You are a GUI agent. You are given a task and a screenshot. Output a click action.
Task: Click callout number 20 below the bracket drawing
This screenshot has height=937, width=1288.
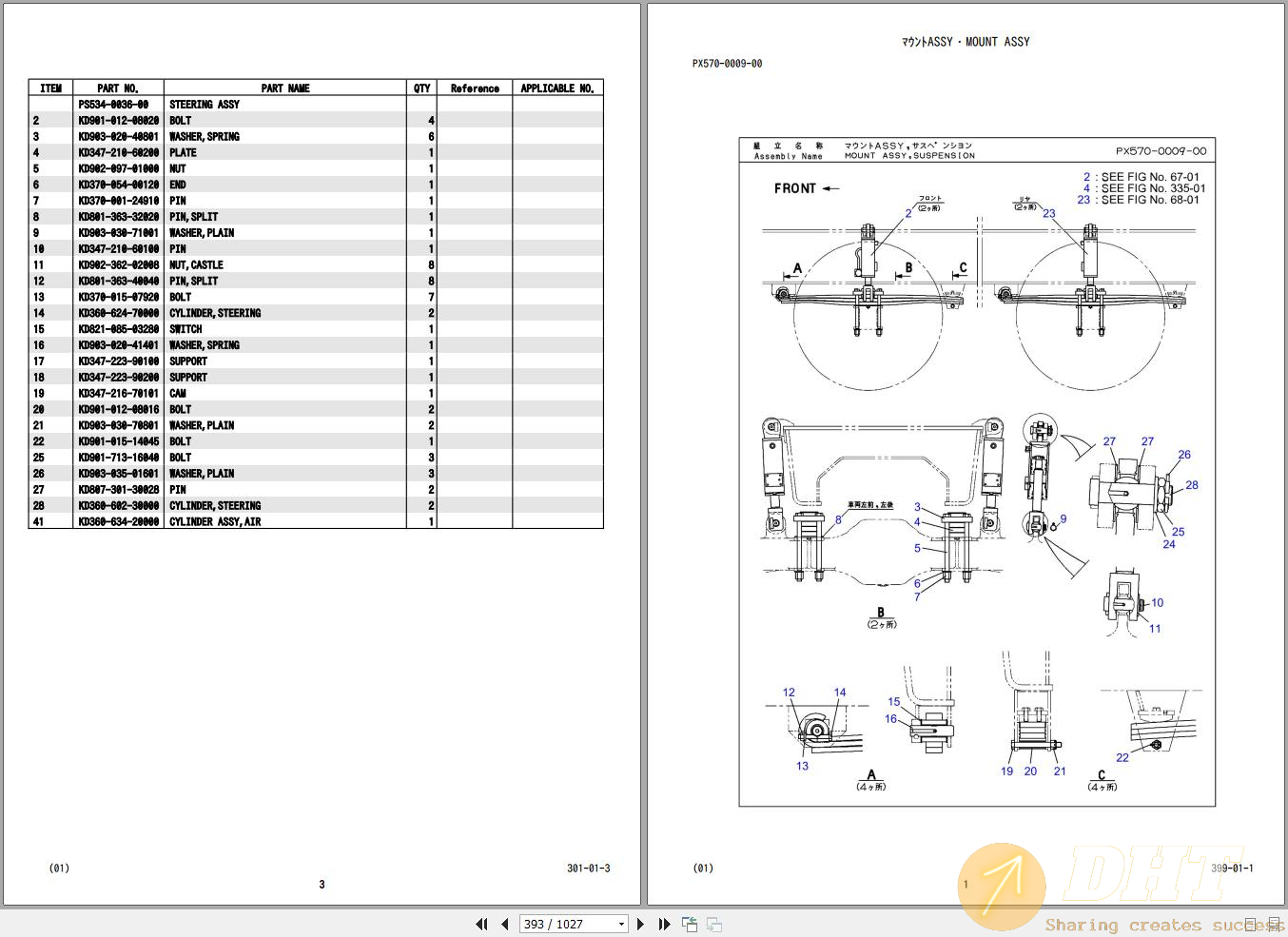coord(1030,771)
